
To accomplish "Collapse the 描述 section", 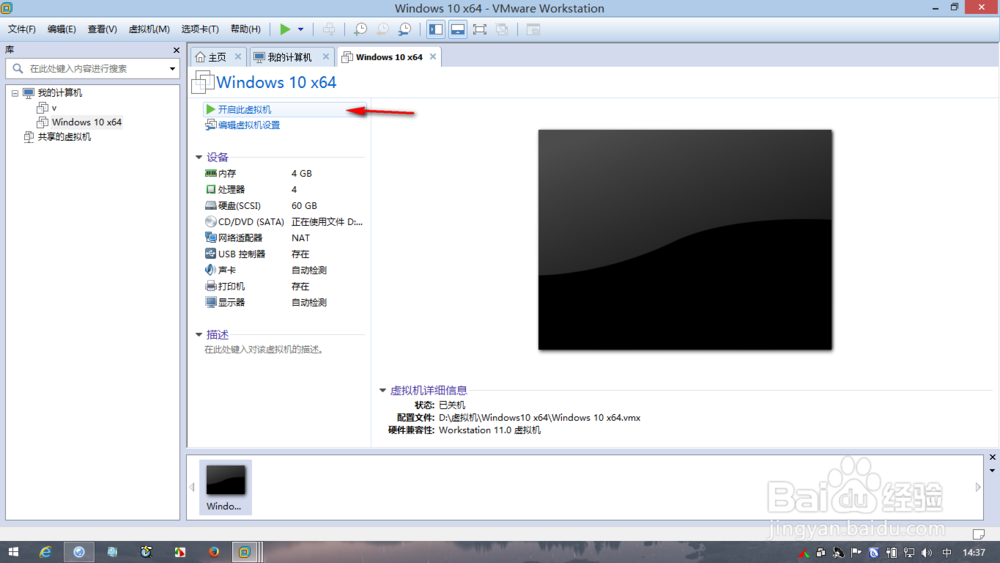I will (x=199, y=334).
